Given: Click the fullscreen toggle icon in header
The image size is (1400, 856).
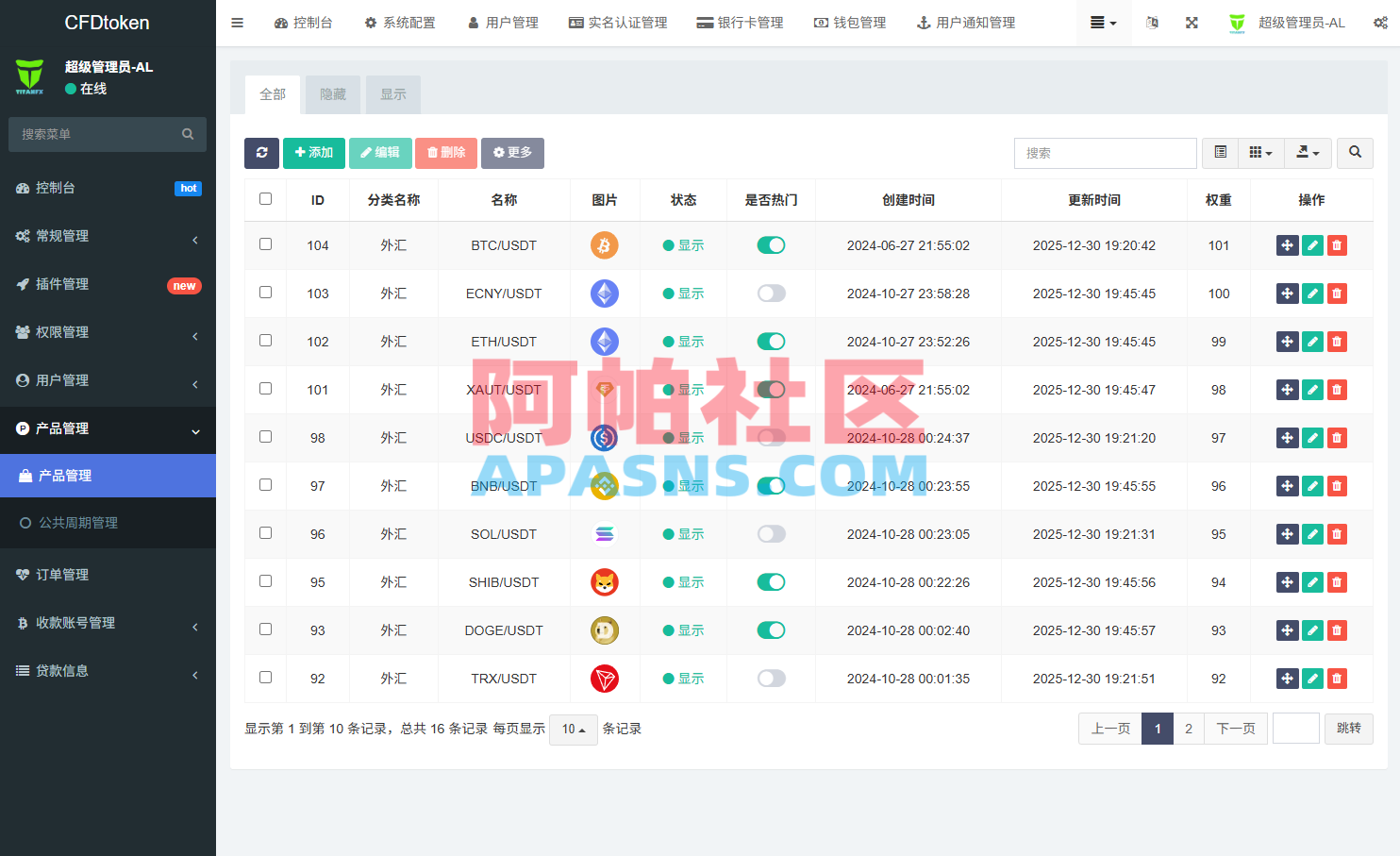Looking at the screenshot, I should point(1192,23).
